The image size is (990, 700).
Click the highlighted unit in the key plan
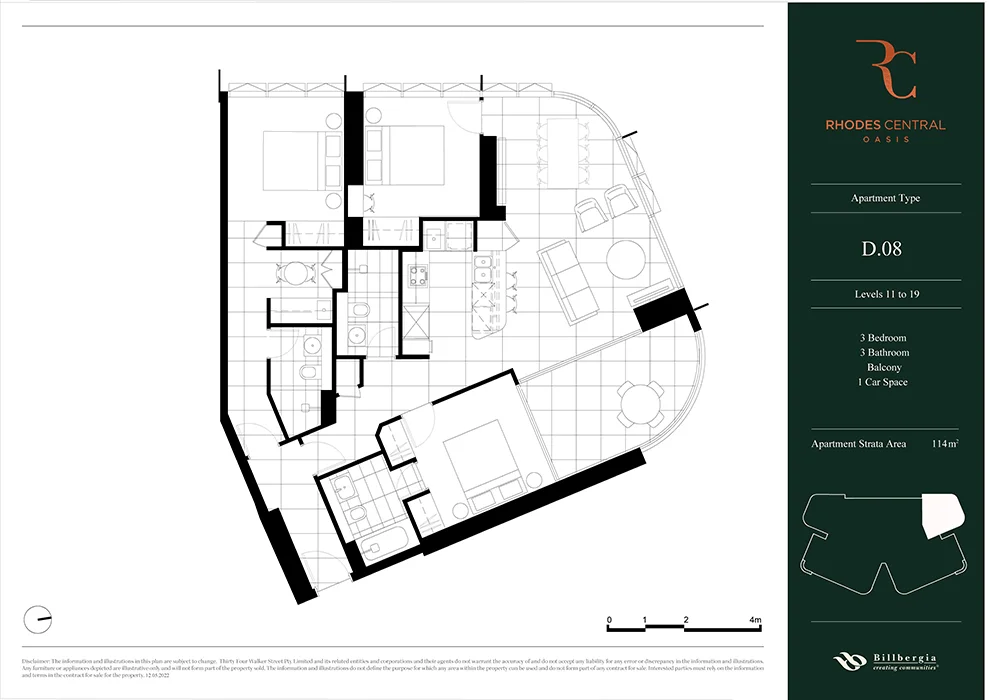pyautogui.click(x=940, y=516)
